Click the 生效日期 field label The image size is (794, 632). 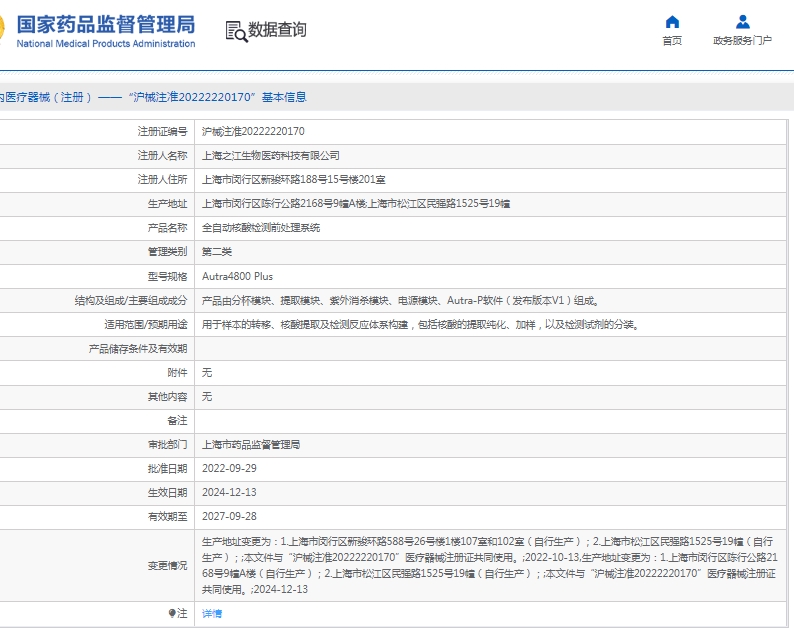click(168, 492)
